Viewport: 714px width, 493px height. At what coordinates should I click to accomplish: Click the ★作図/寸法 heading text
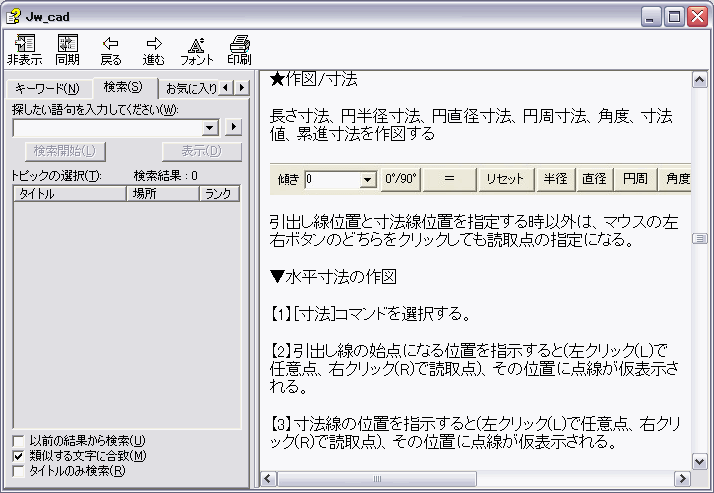[314, 79]
